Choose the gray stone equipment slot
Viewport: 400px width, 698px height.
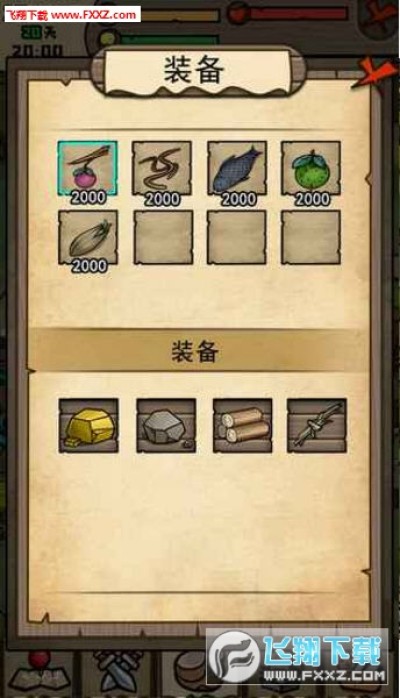(166, 426)
